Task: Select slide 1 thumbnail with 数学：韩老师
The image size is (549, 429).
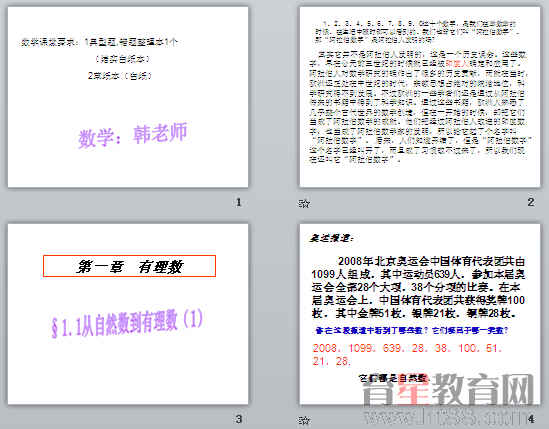Action: pyautogui.click(x=128, y=97)
